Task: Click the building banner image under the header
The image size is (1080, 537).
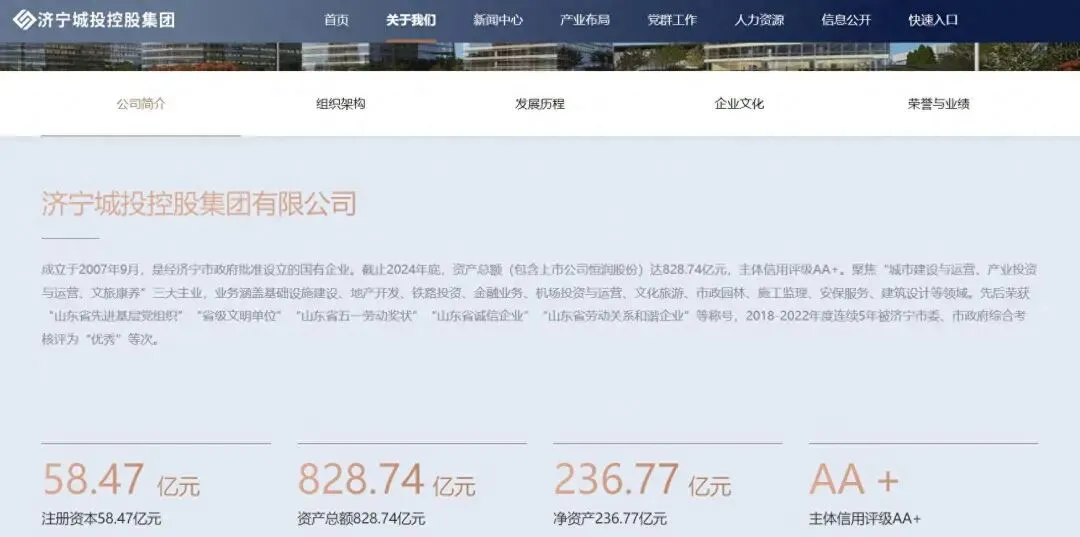Action: (540, 56)
